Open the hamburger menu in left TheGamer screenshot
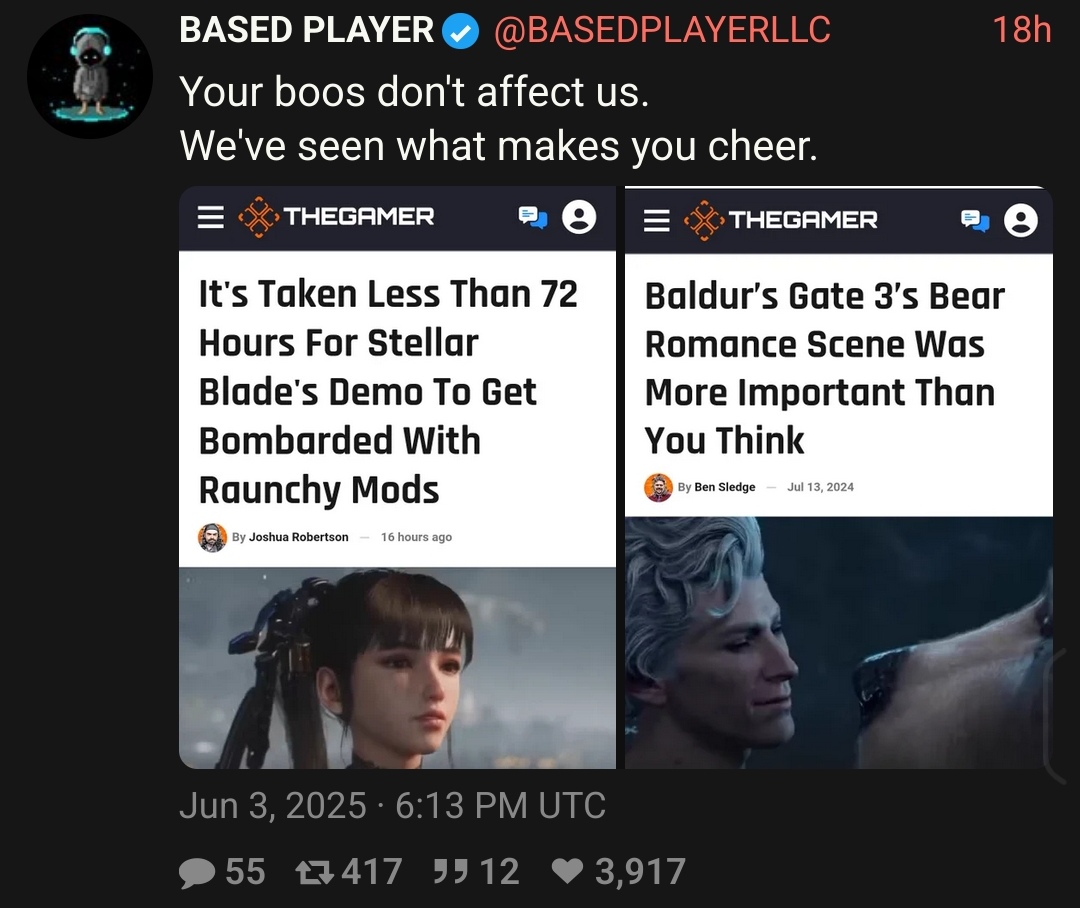This screenshot has height=908, width=1080. click(211, 217)
